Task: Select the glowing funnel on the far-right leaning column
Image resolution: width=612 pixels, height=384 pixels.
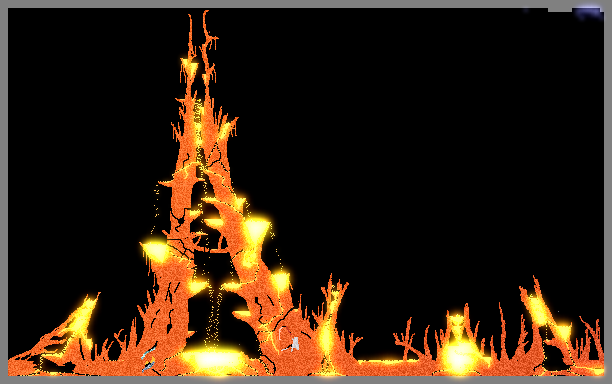Action: click(x=562, y=331)
